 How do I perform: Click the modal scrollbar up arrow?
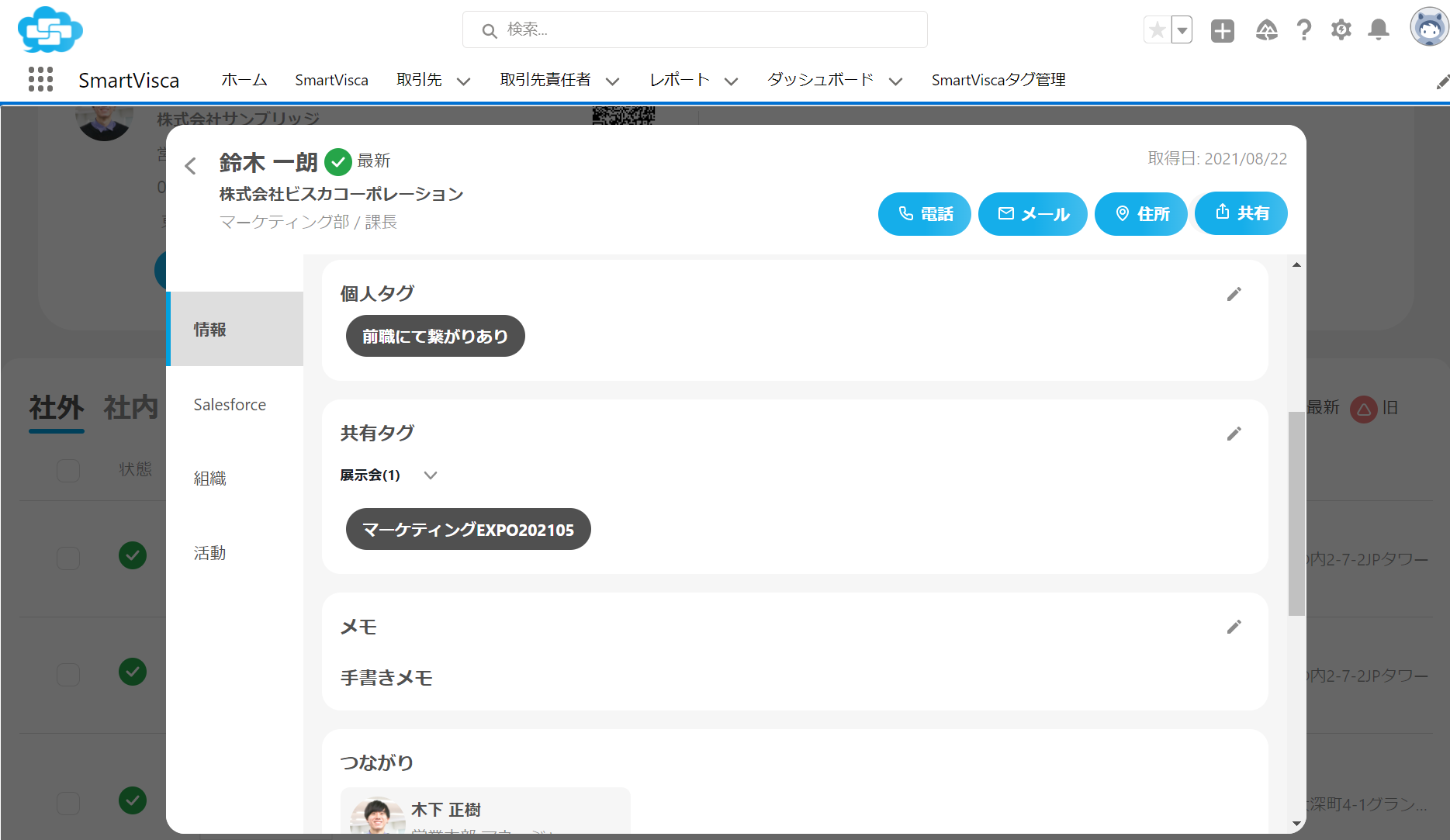coord(1296,265)
